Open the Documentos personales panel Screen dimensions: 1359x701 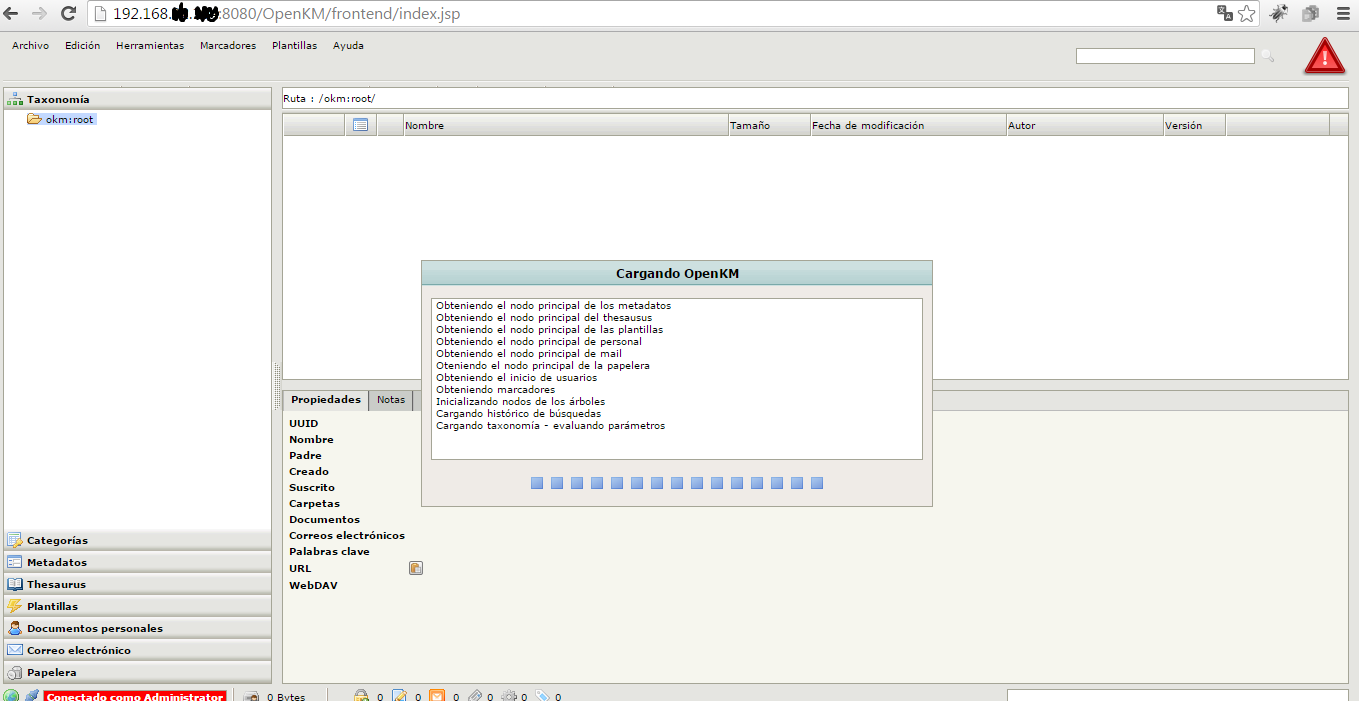click(x=94, y=628)
